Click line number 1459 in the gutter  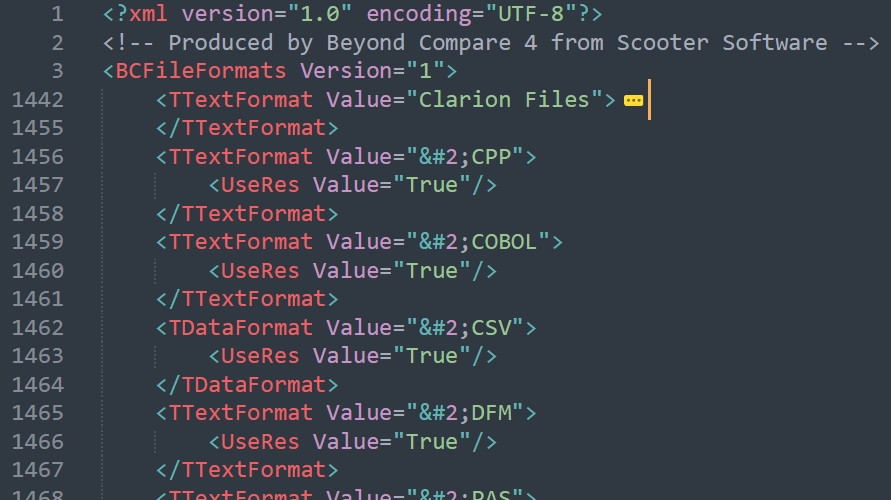tap(37, 243)
